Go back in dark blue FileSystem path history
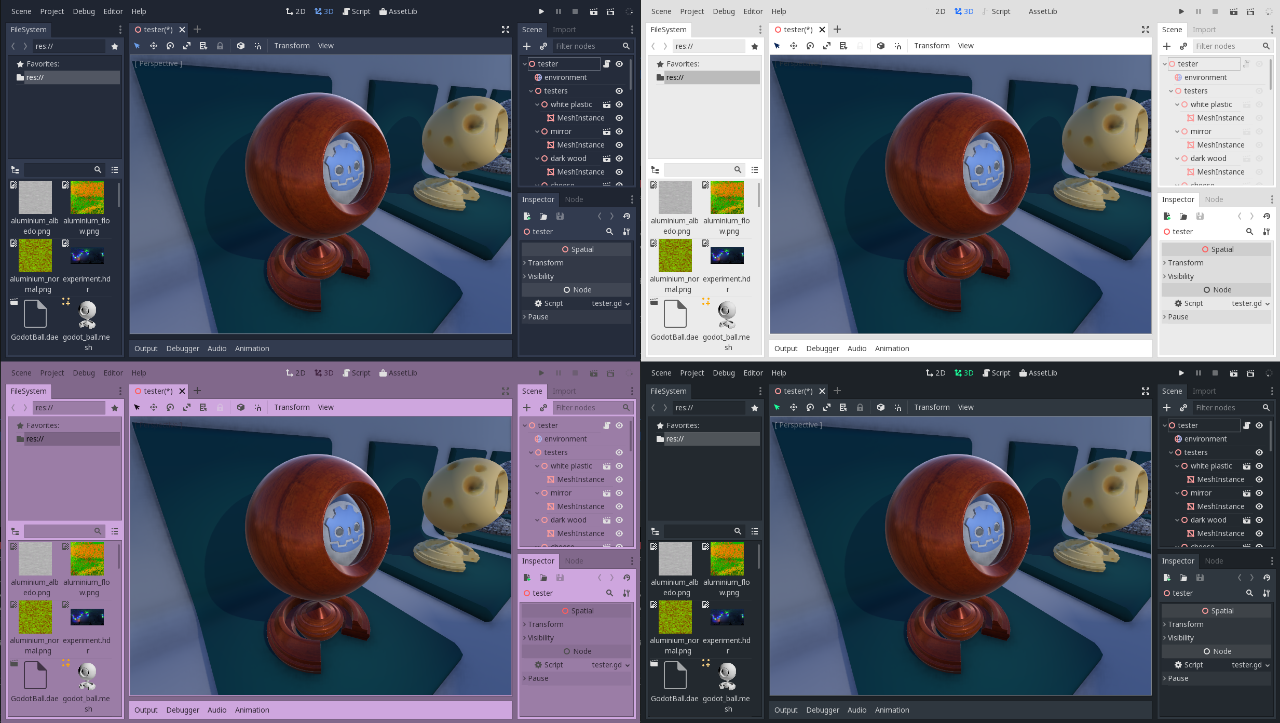The width and height of the screenshot is (1280, 723). pyautogui.click(x=14, y=46)
